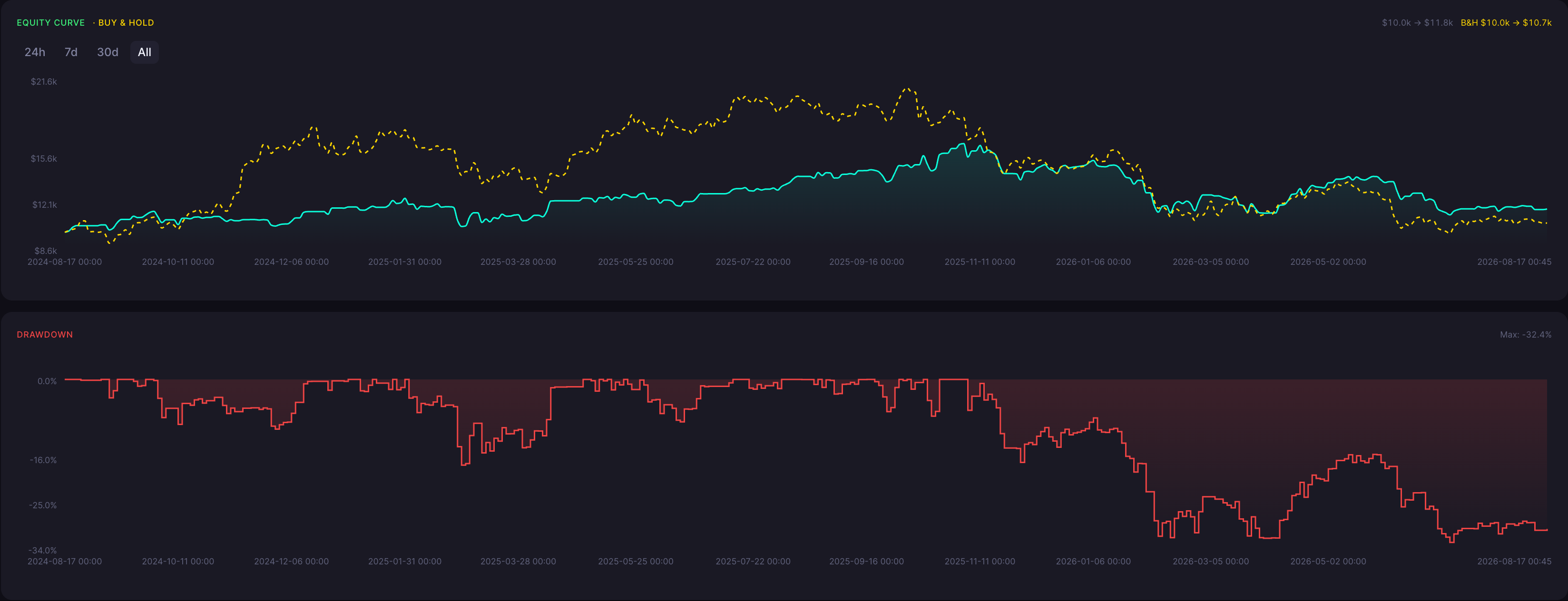Click 2024-10-11 00:00 on the drawdown chart axis
1568x601 pixels.
178,562
